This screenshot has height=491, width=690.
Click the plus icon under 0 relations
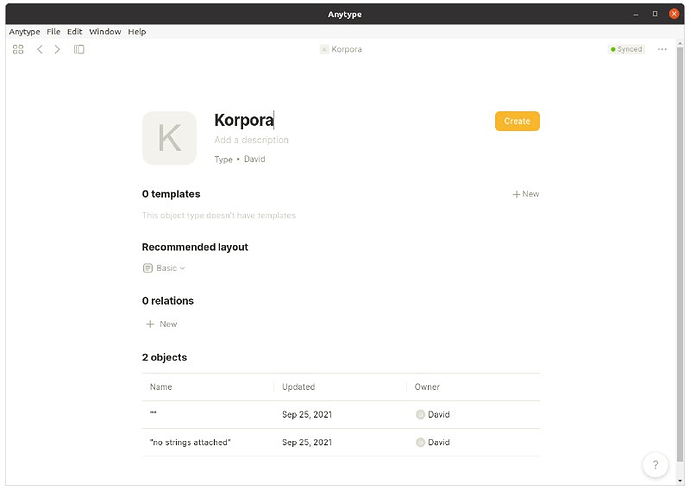tap(150, 324)
